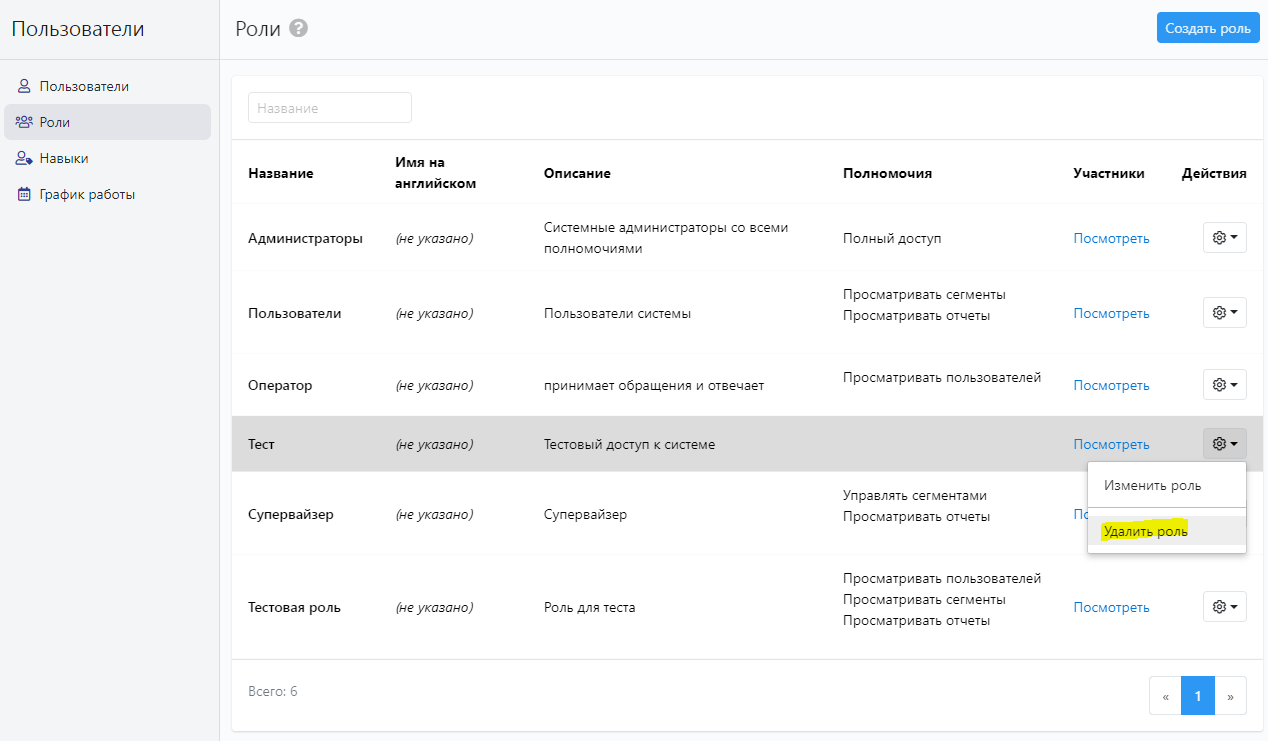This screenshot has height=741, width=1268.
Task: Open График работы in the sidebar
Action: coord(108,194)
